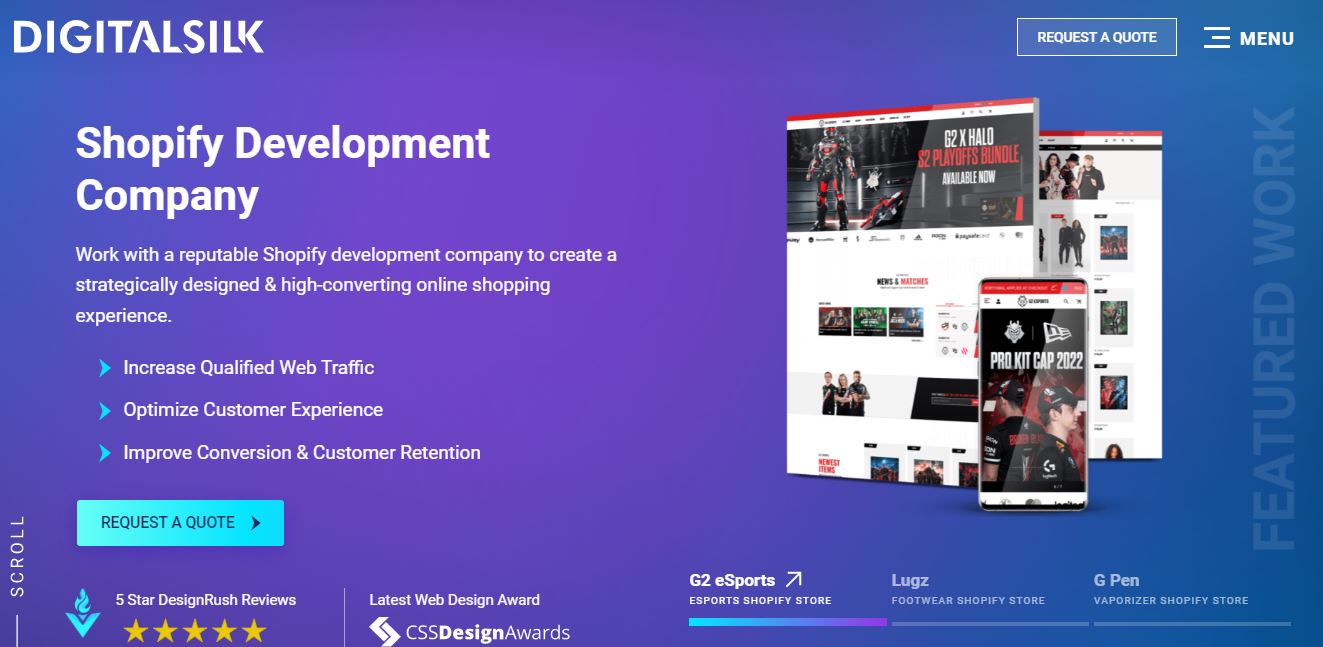The height and width of the screenshot is (647, 1323).
Task: Click the G2 x Halo desktop site mockup
Action: tap(912, 290)
